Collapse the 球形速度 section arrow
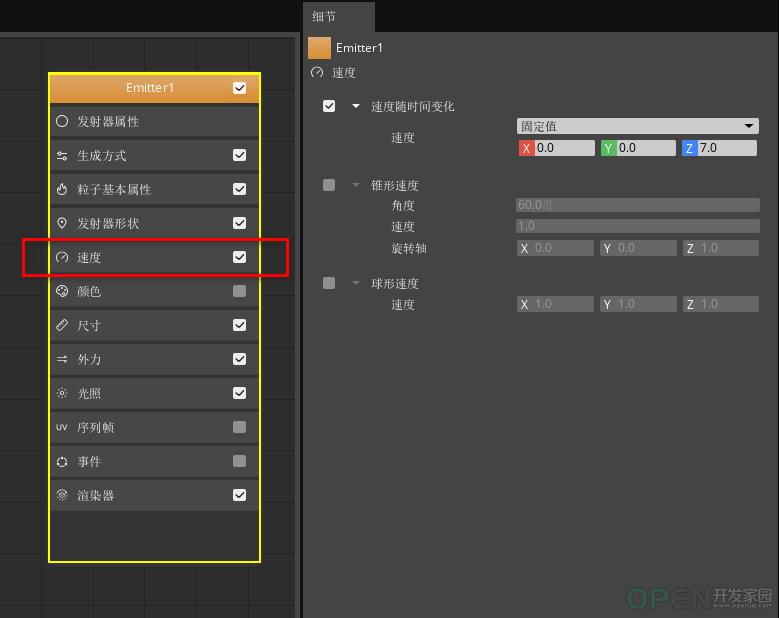Screen dimensions: 779x618 point(355,283)
